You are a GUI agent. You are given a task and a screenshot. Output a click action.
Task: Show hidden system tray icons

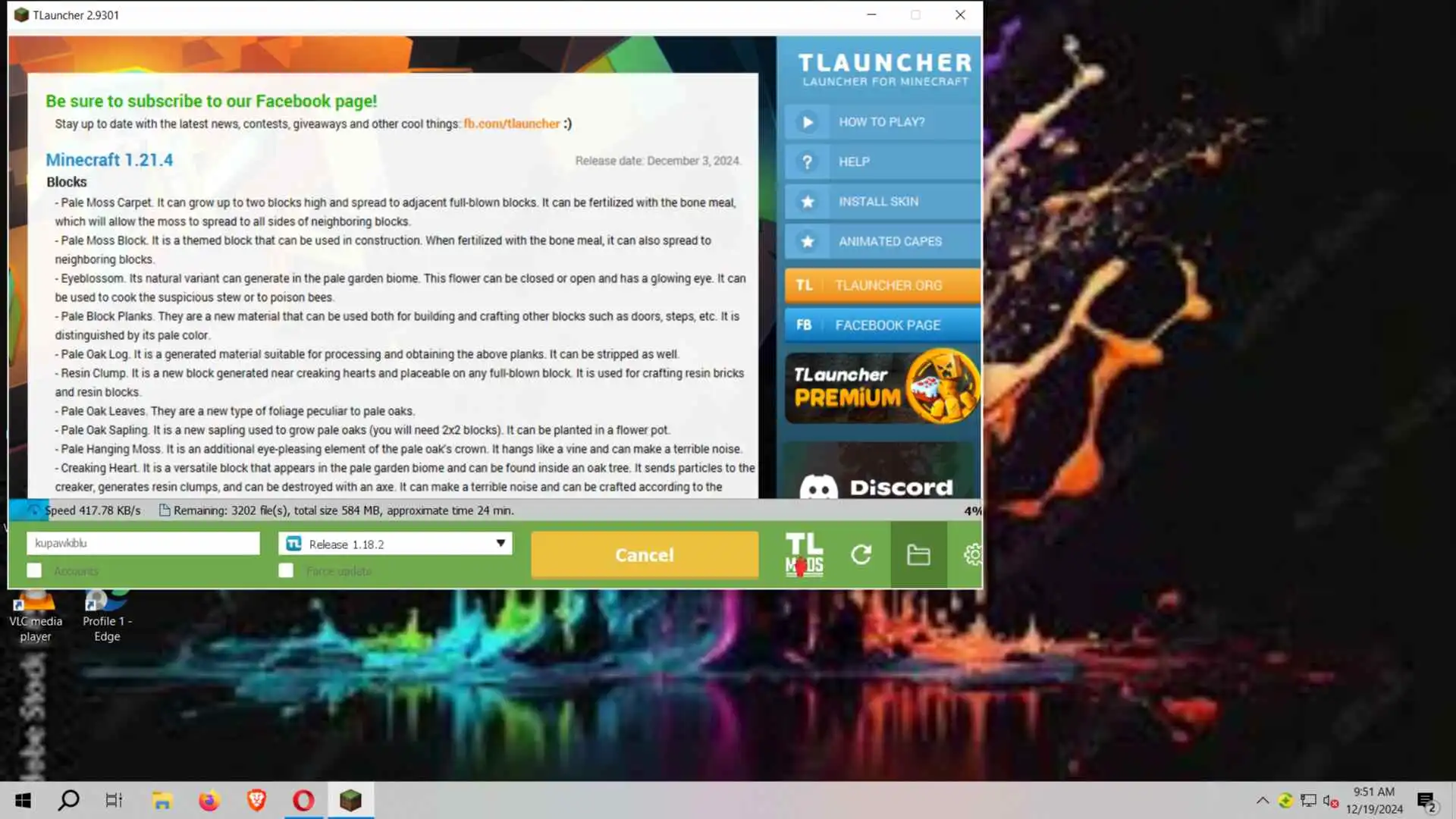click(x=1262, y=800)
